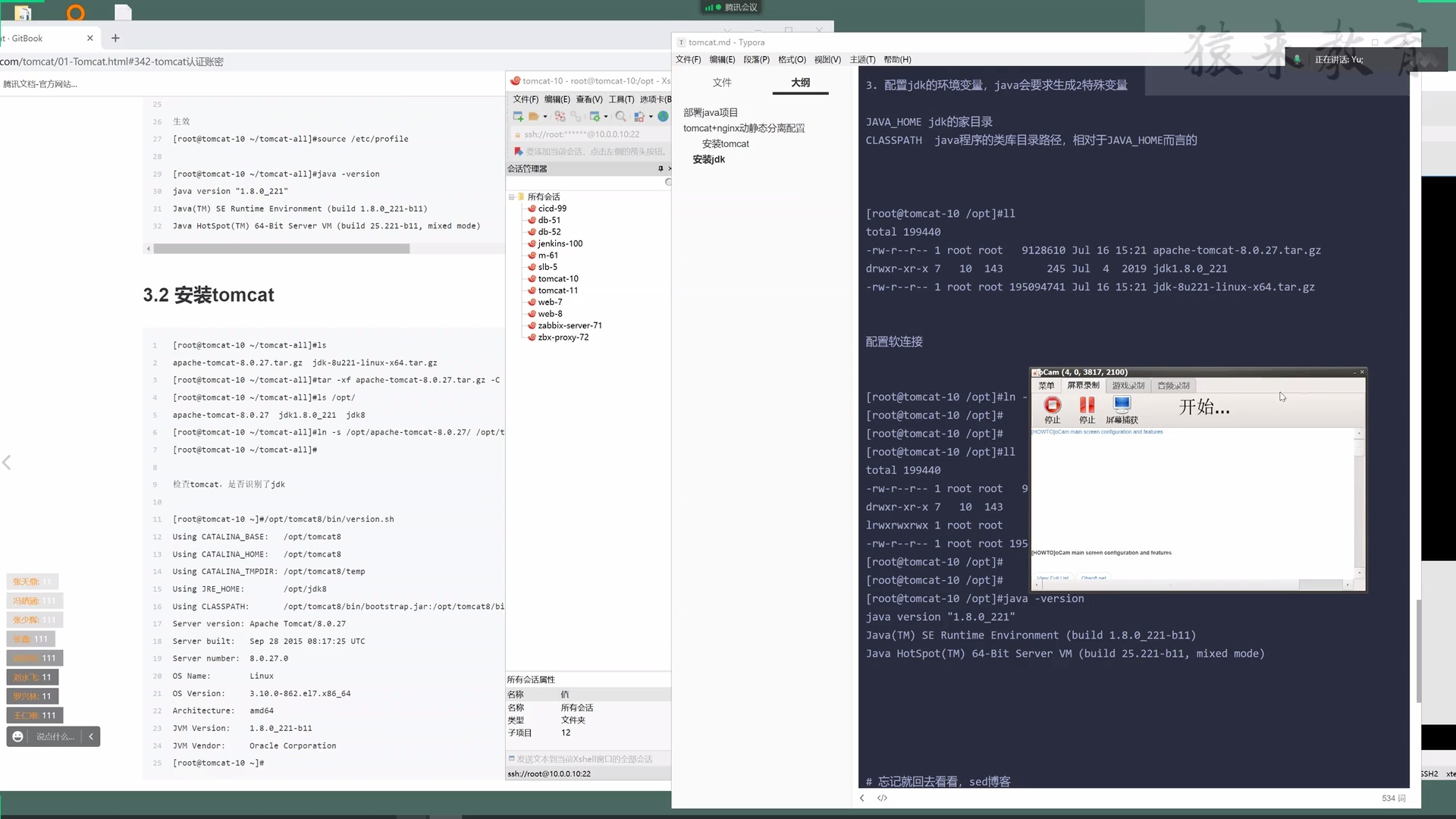
Task: Toggle Typora source code mode icon
Action: (x=882, y=798)
